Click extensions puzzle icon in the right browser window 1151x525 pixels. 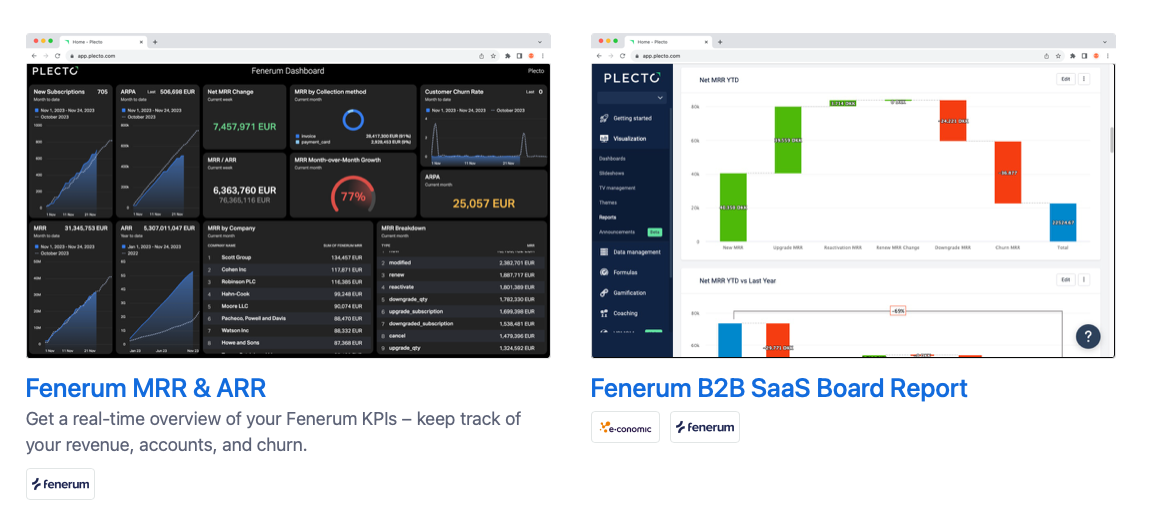[x=1072, y=56]
